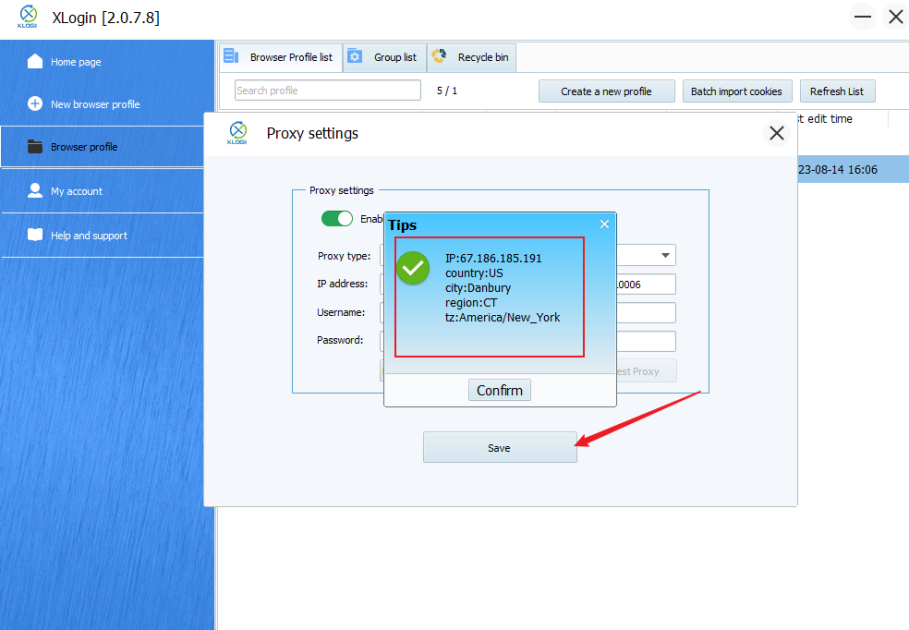Viewport: 909px width, 630px height.
Task: Click the My account person icon
Action: click(x=35, y=191)
